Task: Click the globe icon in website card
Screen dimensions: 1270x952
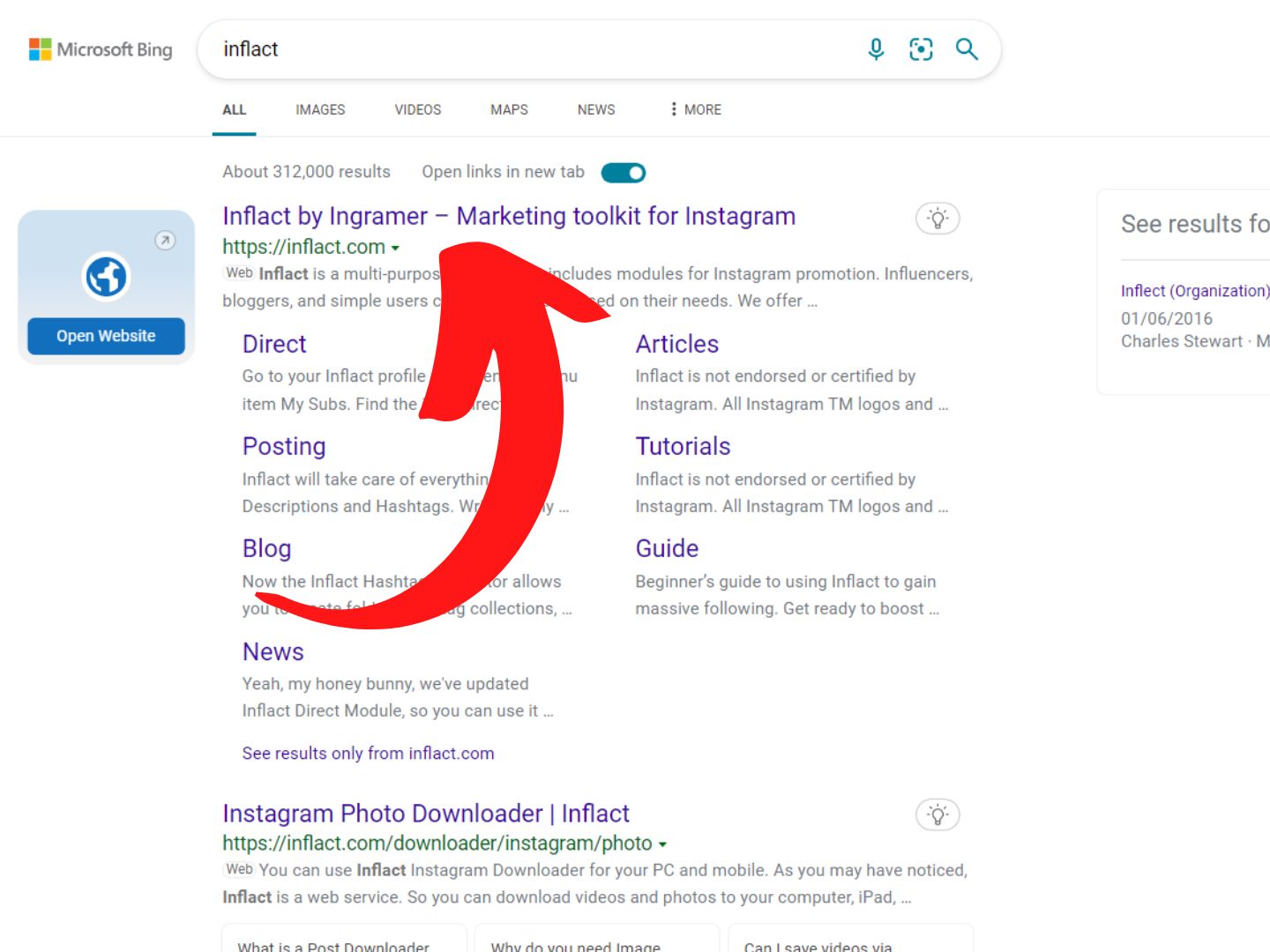Action: pos(107,277)
